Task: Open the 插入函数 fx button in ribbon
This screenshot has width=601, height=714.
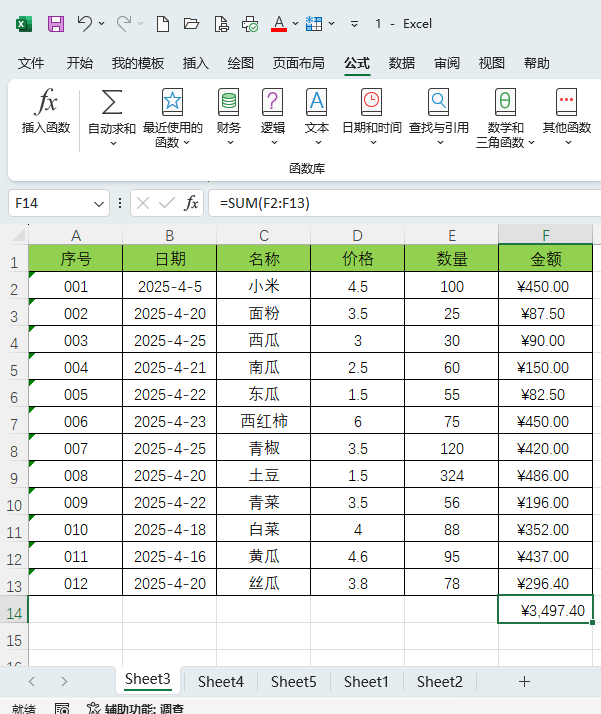Action: point(46,102)
